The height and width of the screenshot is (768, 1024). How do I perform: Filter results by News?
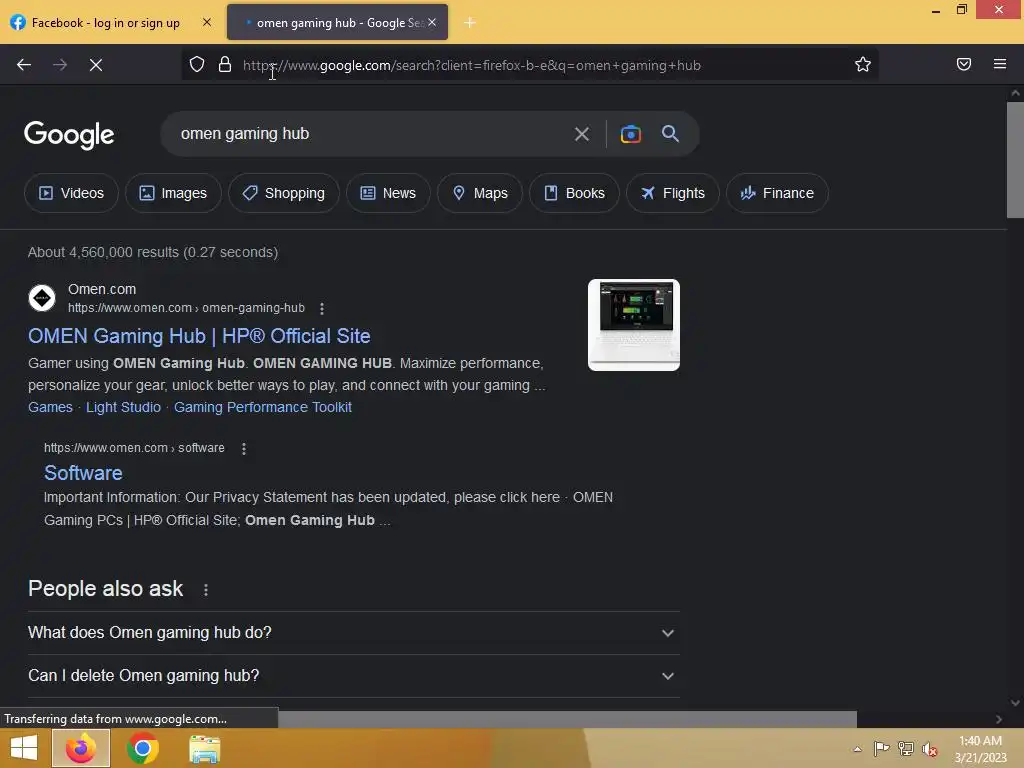(x=388, y=193)
